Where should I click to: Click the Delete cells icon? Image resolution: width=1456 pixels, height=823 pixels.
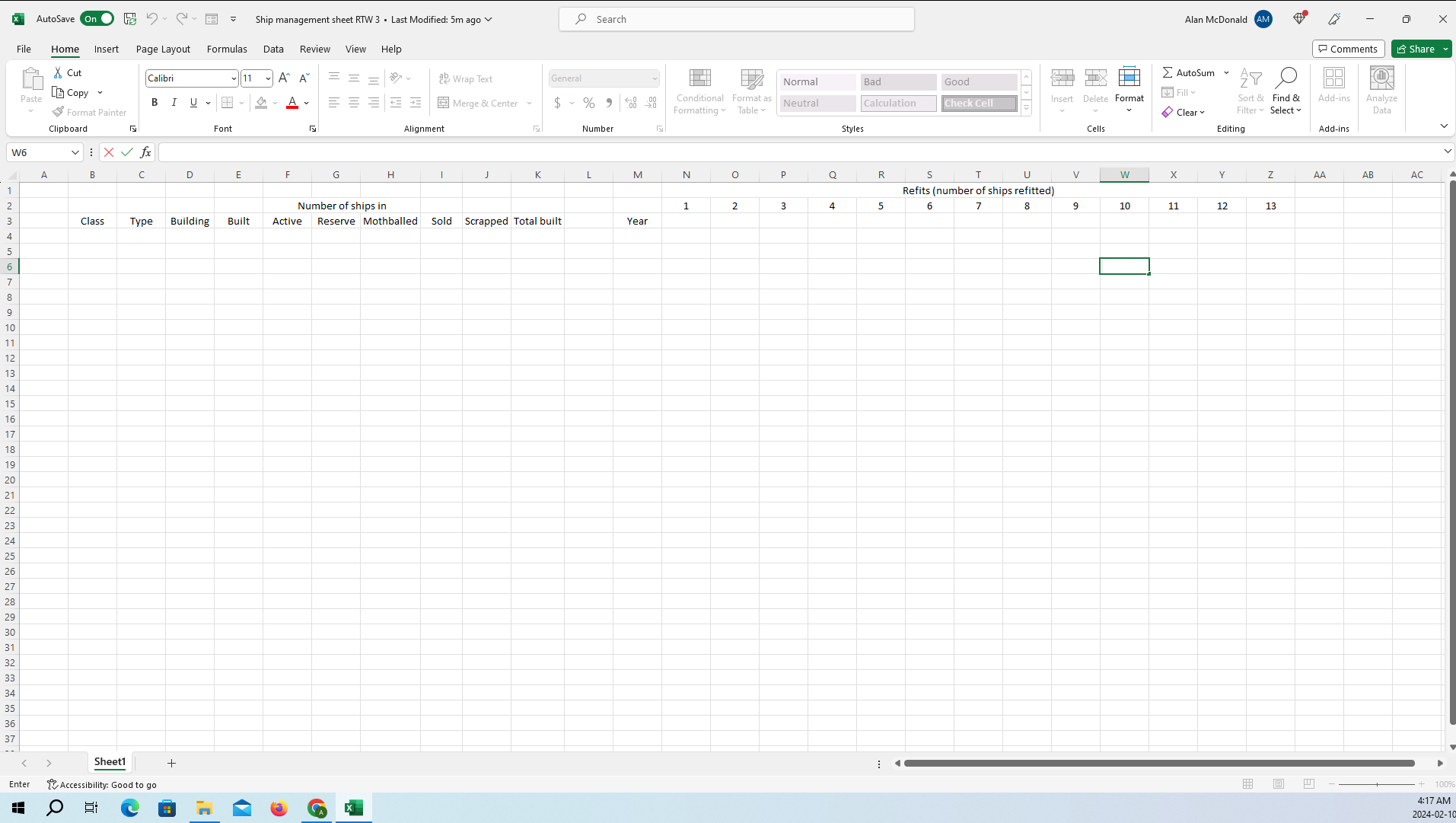[1095, 78]
